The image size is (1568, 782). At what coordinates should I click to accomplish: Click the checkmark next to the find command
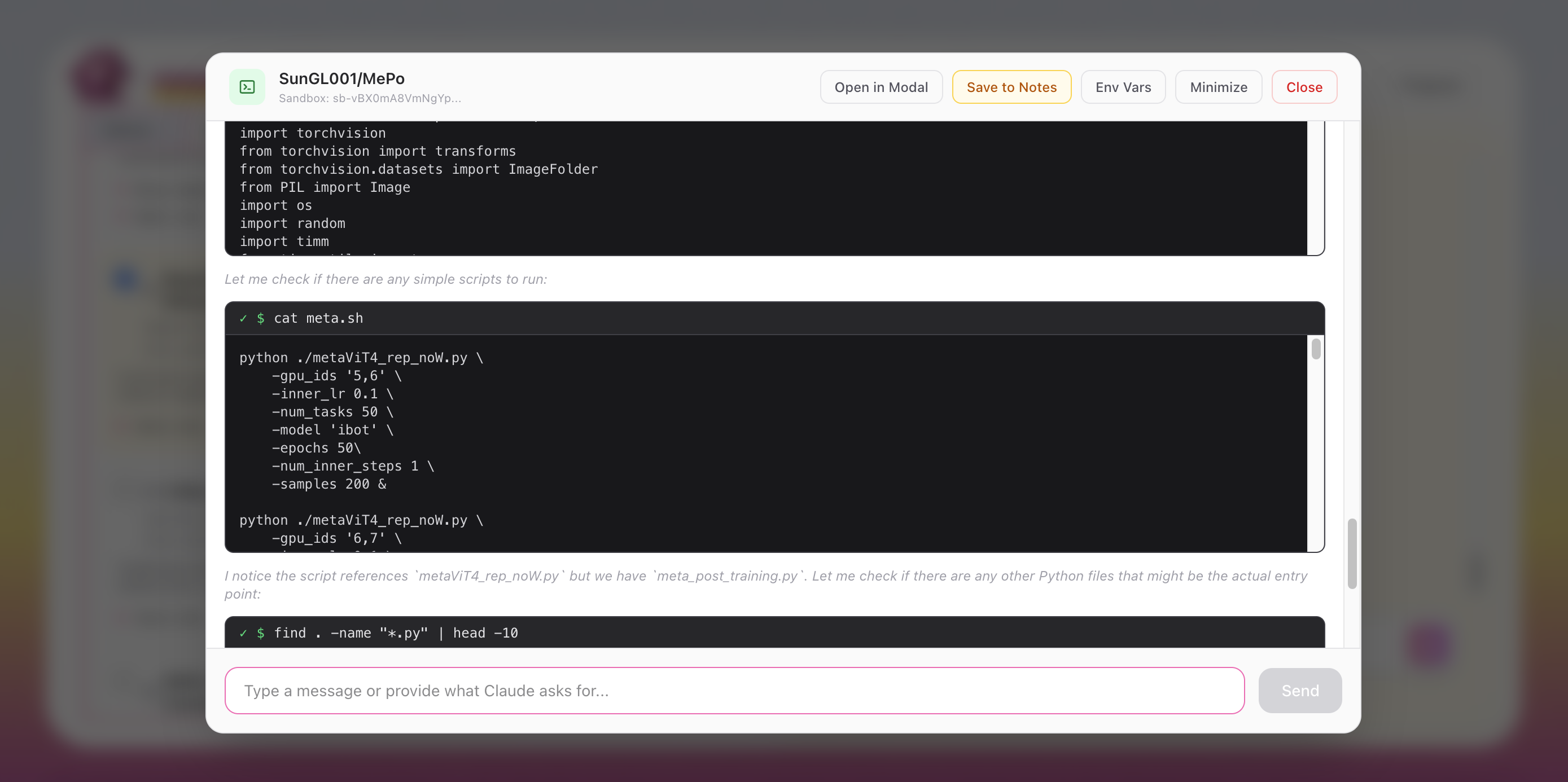tap(243, 633)
